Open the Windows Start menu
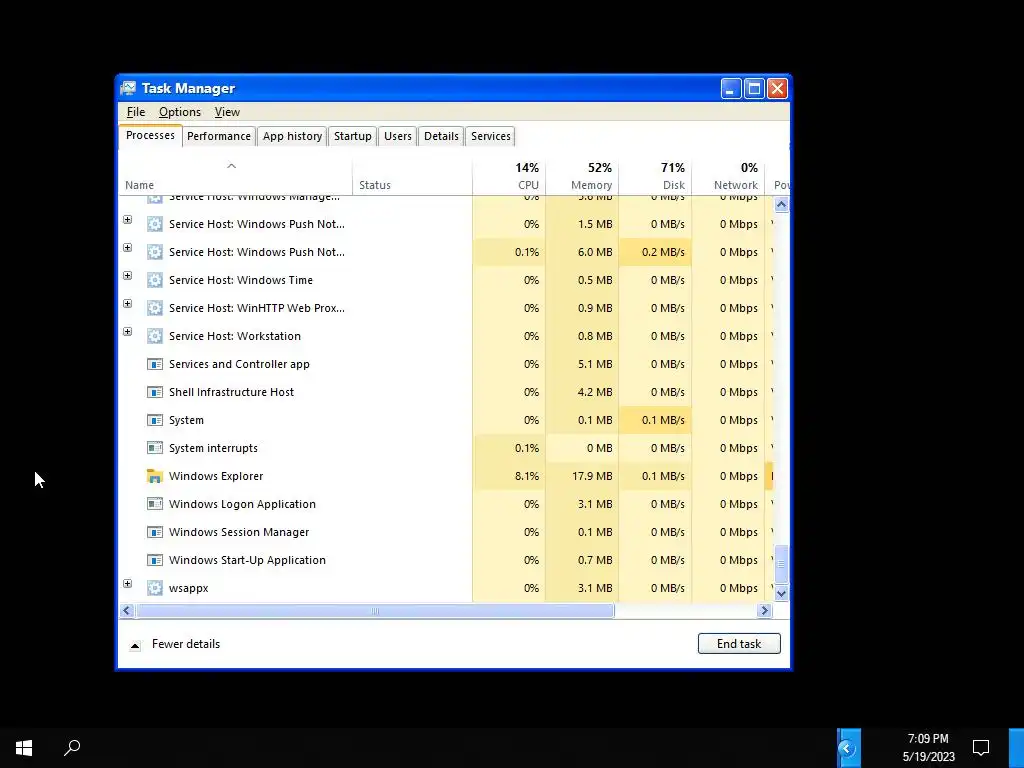Screen dimensions: 1024x768 coord(24,748)
